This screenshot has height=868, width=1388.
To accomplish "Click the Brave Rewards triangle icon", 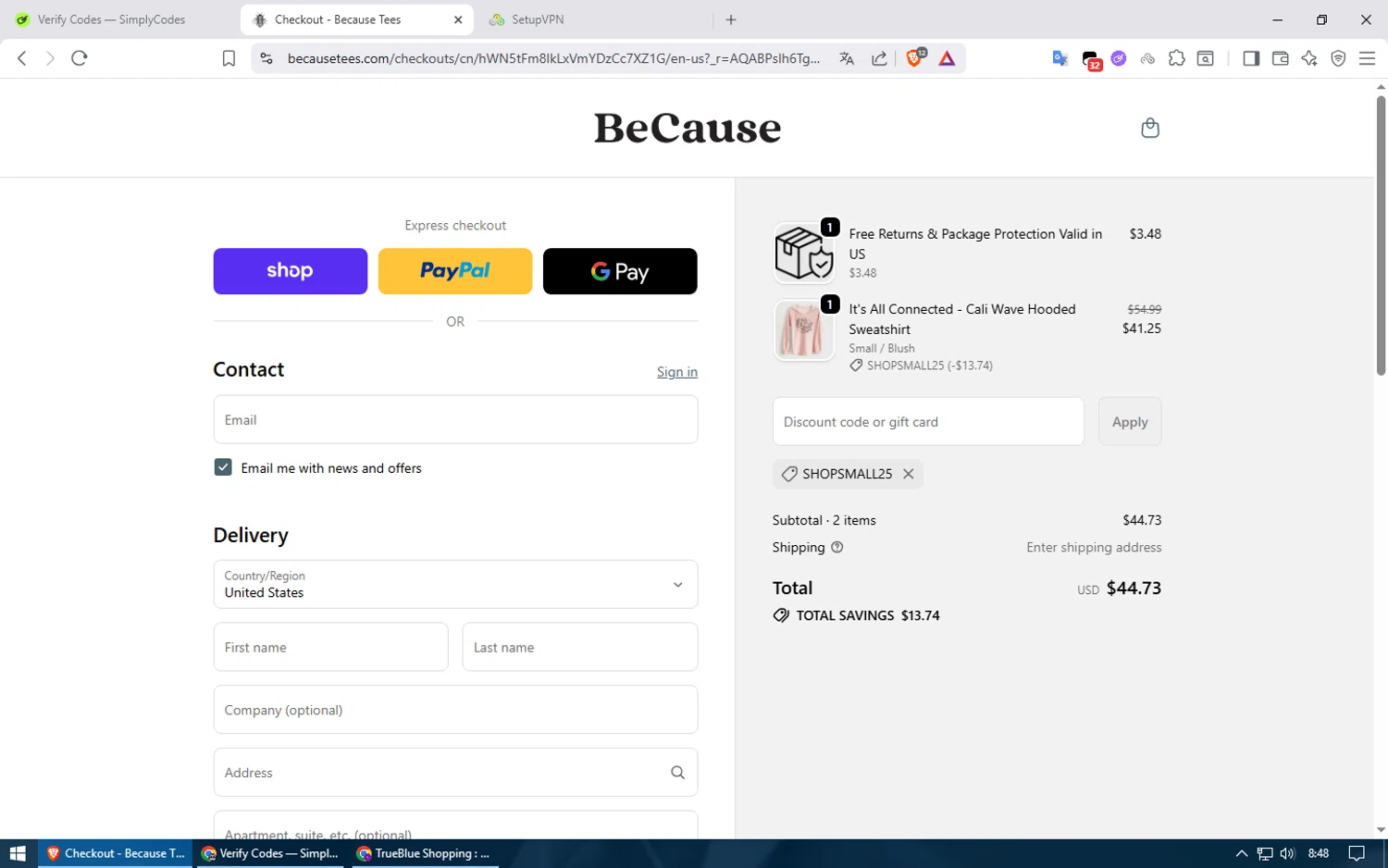I will coord(947,58).
